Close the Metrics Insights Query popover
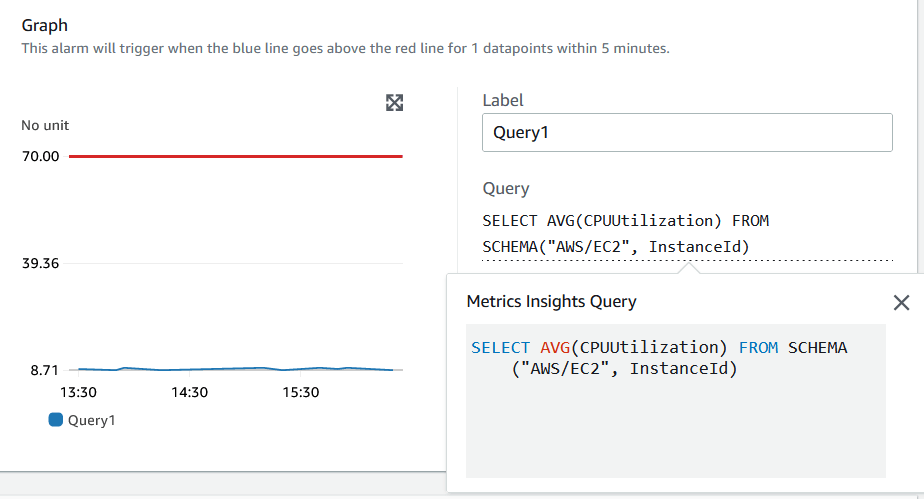 [901, 303]
